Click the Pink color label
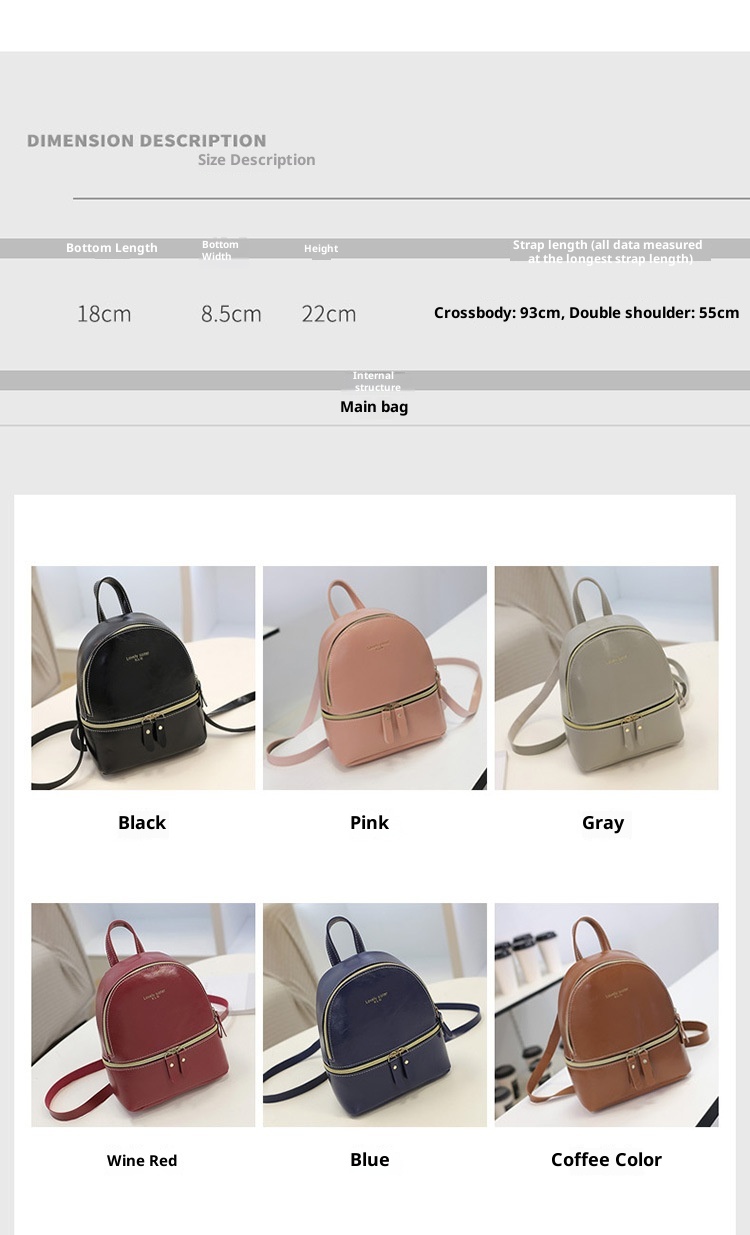Image resolution: width=750 pixels, height=1235 pixels. 369,823
